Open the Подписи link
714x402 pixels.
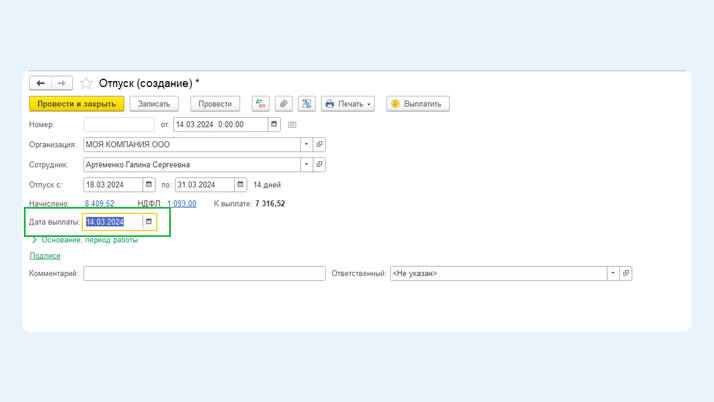[x=45, y=256]
